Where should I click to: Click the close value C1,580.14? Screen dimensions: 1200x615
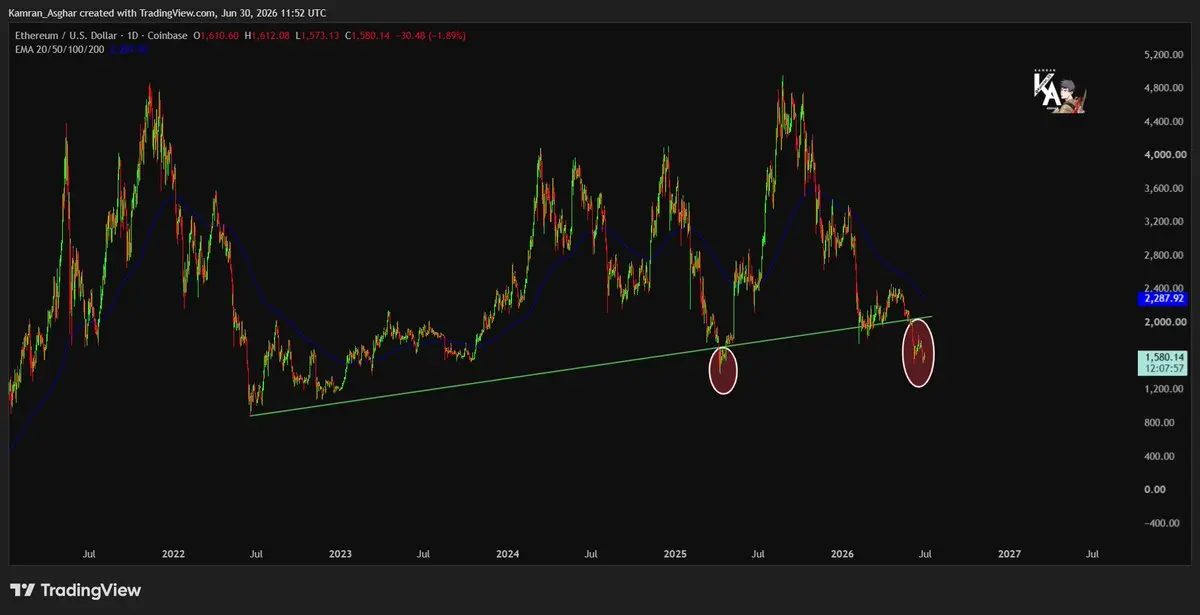(368, 35)
